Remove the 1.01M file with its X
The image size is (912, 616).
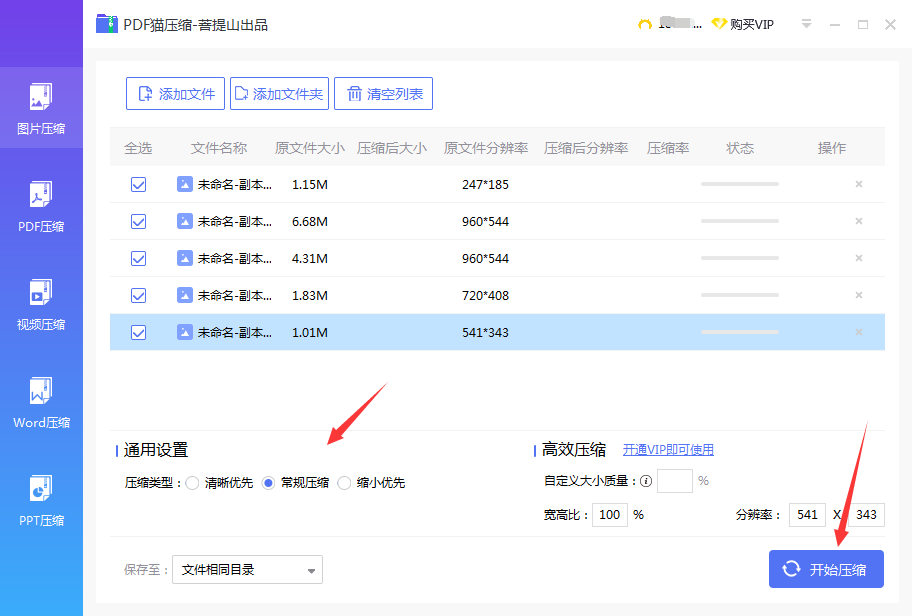click(858, 332)
